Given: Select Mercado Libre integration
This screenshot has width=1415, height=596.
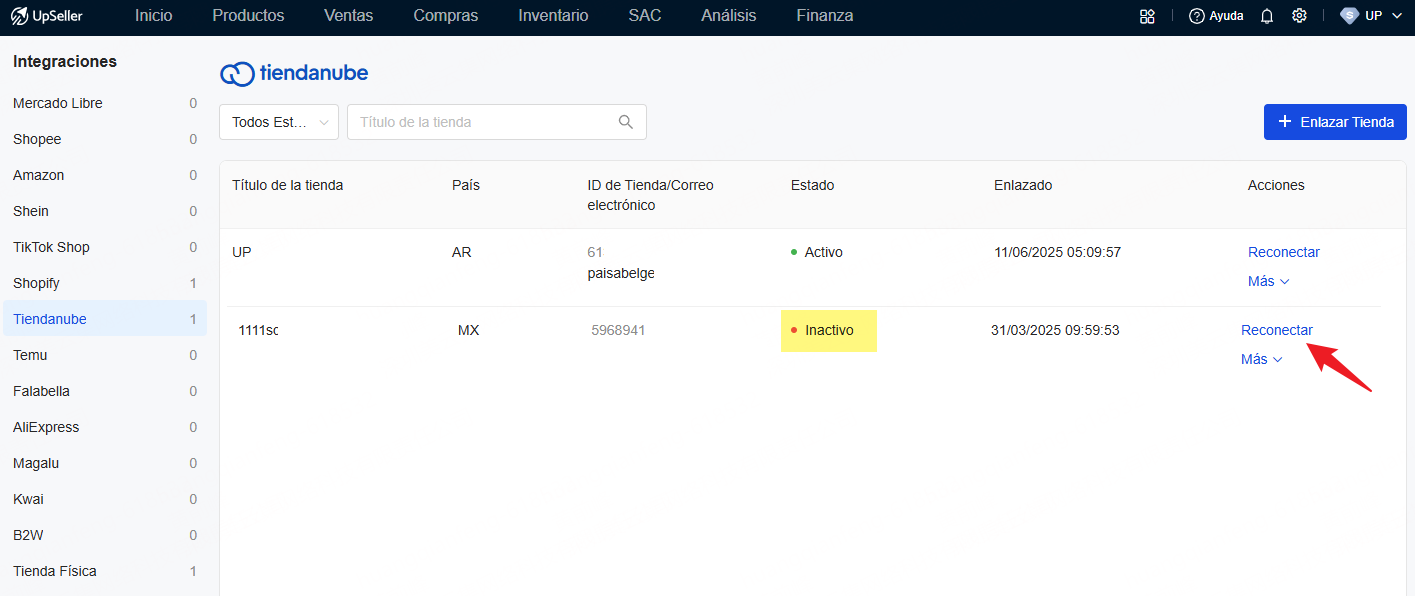Looking at the screenshot, I should pos(105,103).
